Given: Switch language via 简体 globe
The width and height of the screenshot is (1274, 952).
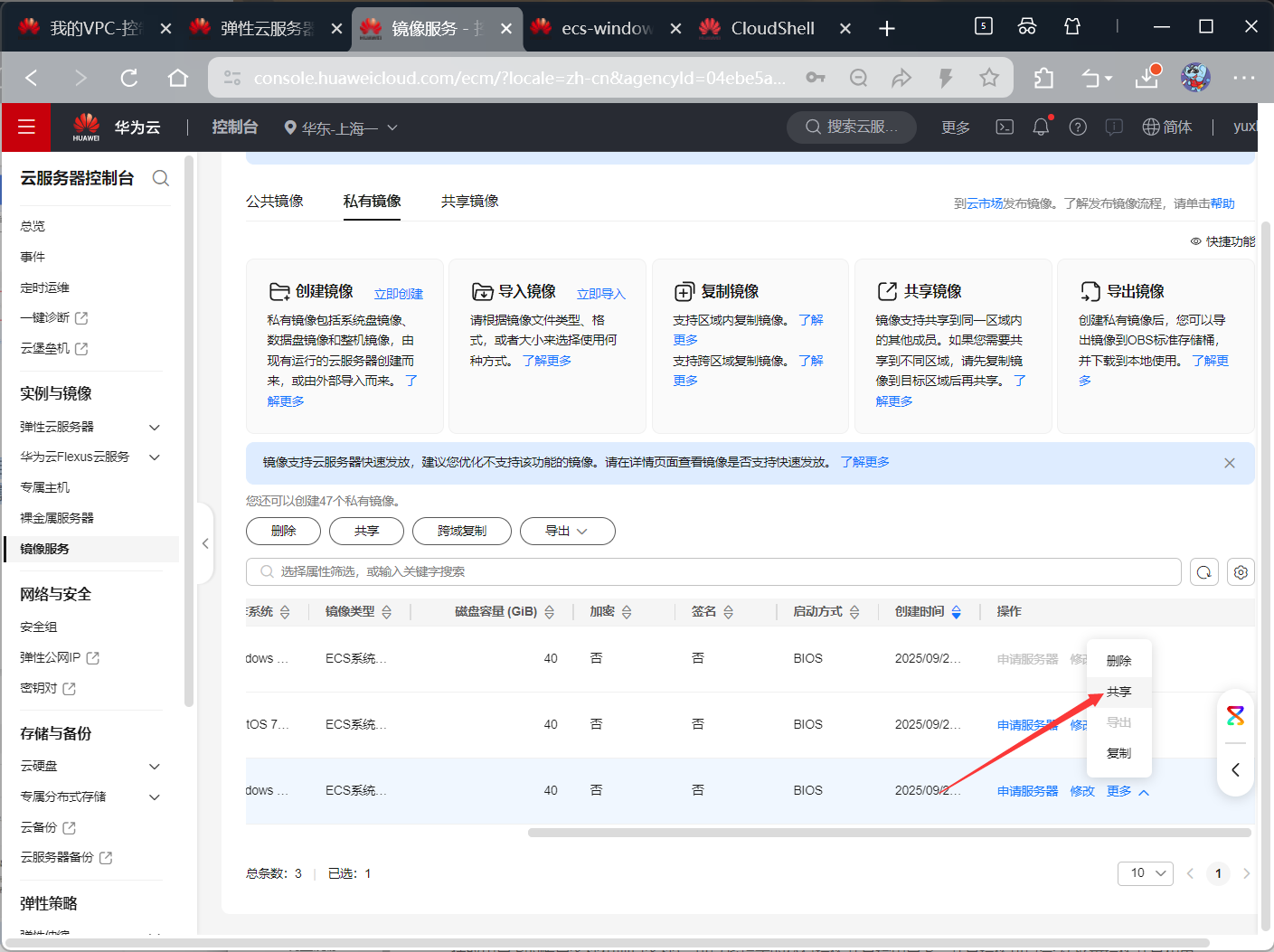Looking at the screenshot, I should pos(1167,127).
